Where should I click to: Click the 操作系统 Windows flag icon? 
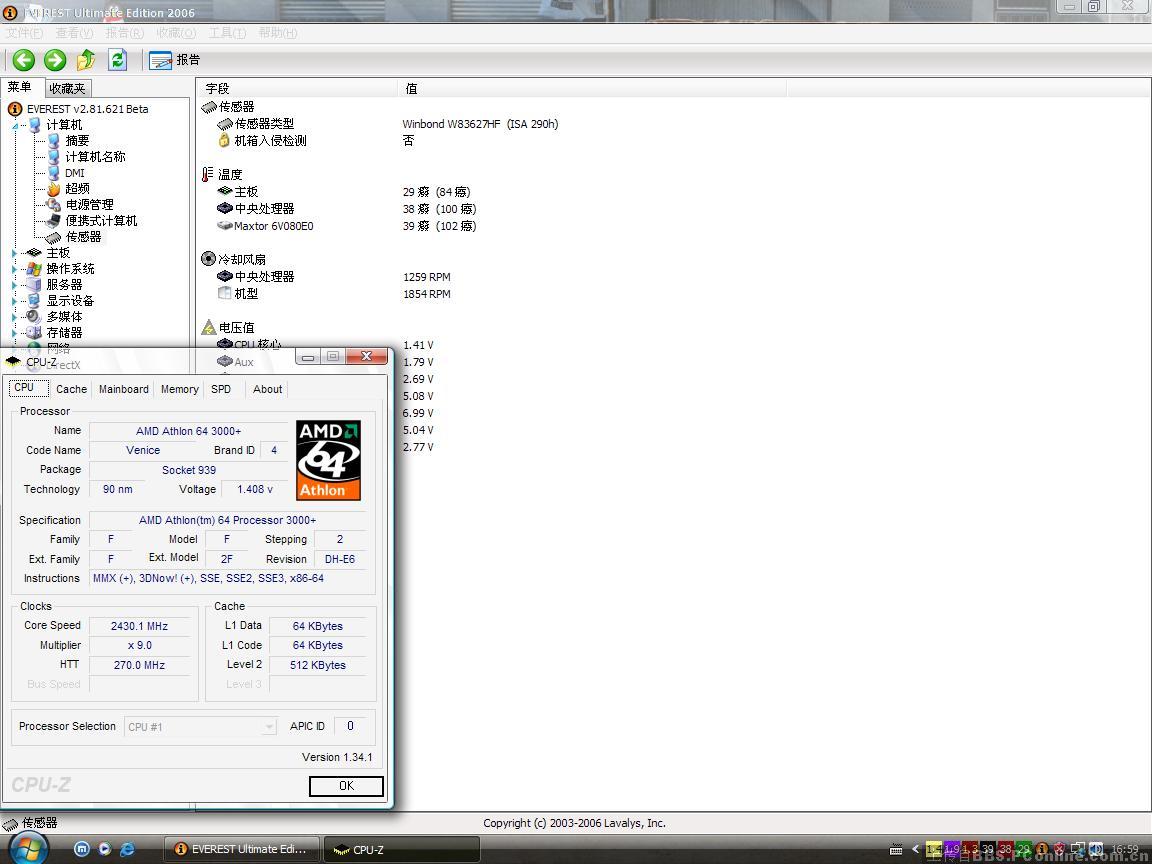(x=35, y=269)
